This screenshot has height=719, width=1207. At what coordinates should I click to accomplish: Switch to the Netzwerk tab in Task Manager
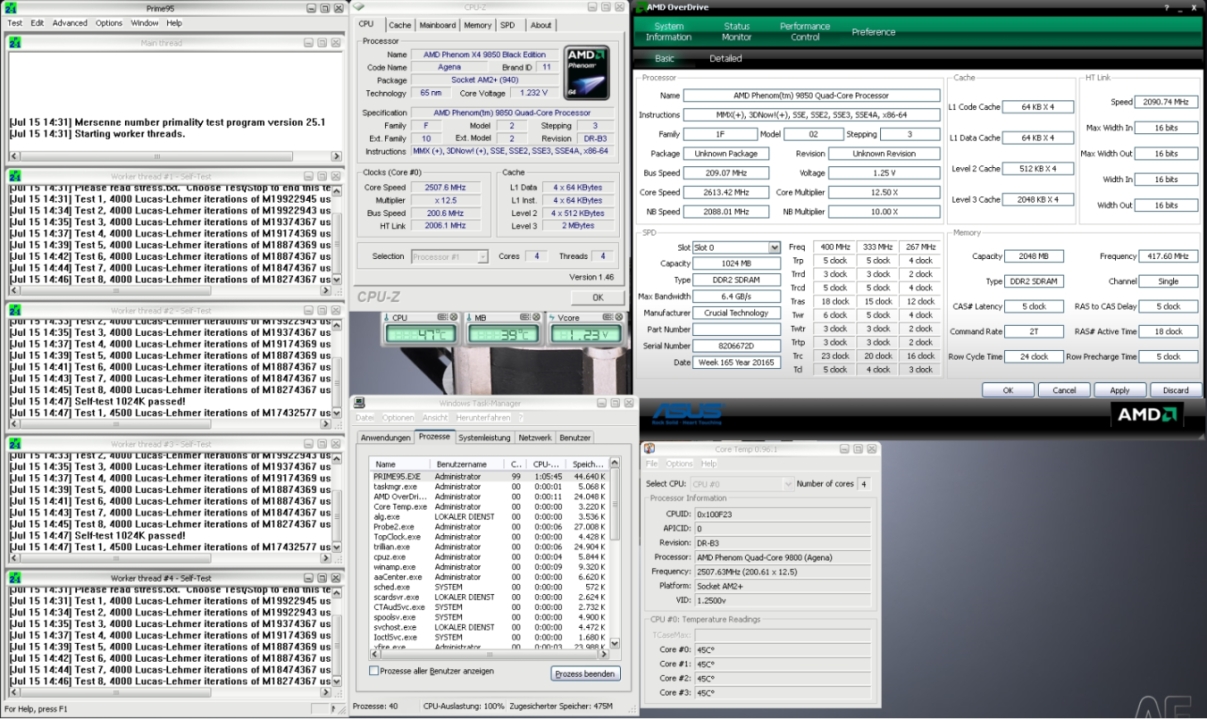tap(535, 438)
